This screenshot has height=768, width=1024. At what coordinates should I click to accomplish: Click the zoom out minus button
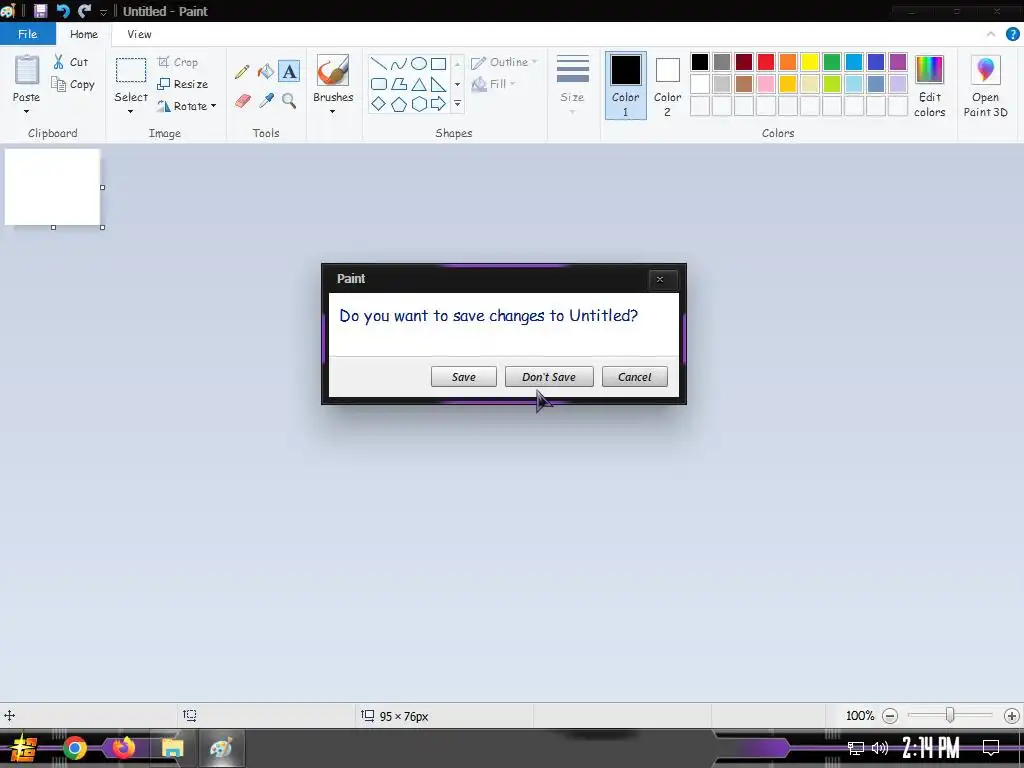(889, 716)
